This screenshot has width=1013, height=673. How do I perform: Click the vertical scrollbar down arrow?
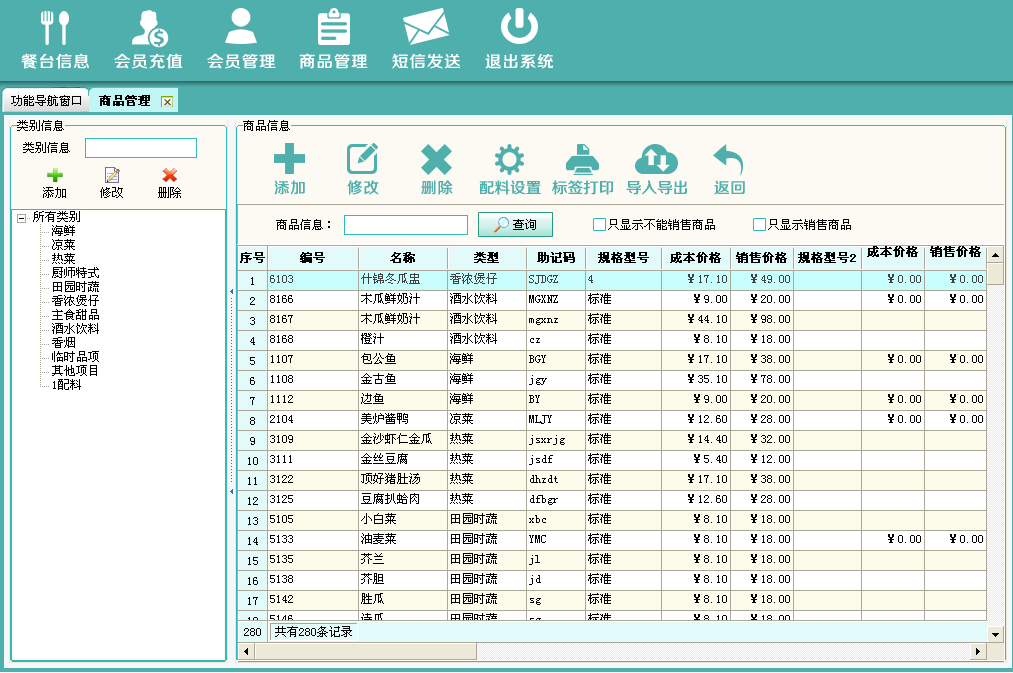point(995,633)
